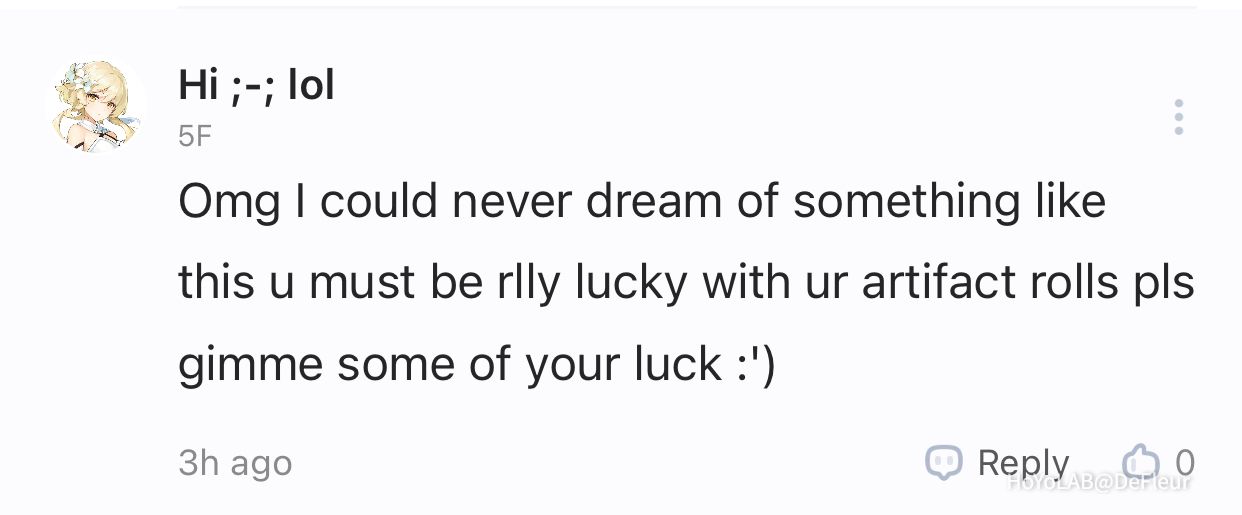This screenshot has width=1242, height=515.
Task: Click the HoYoLAB@DeFleur watermark
Action: [1100, 483]
